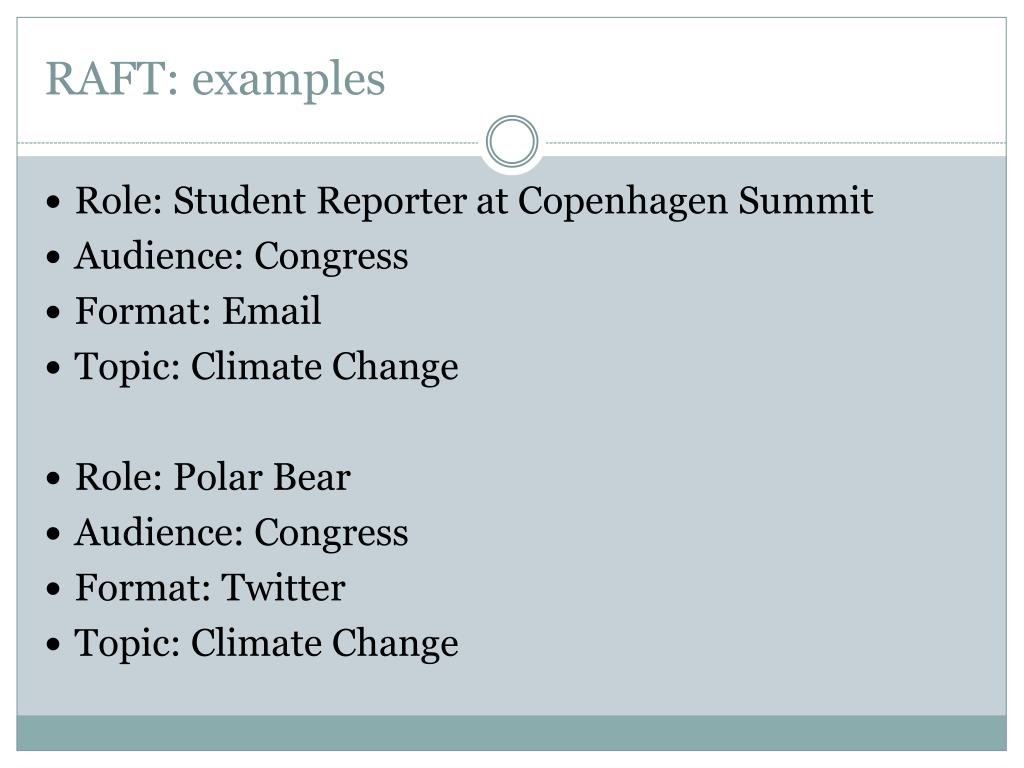
Task: Click the circle ornament below the title
Action: coord(512,142)
